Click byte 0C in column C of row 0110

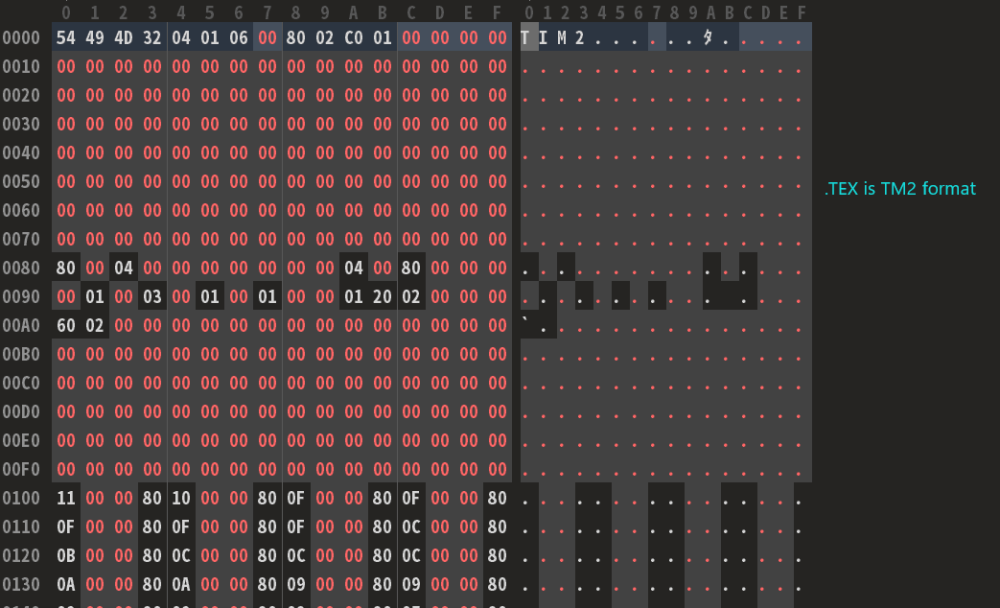click(411, 526)
